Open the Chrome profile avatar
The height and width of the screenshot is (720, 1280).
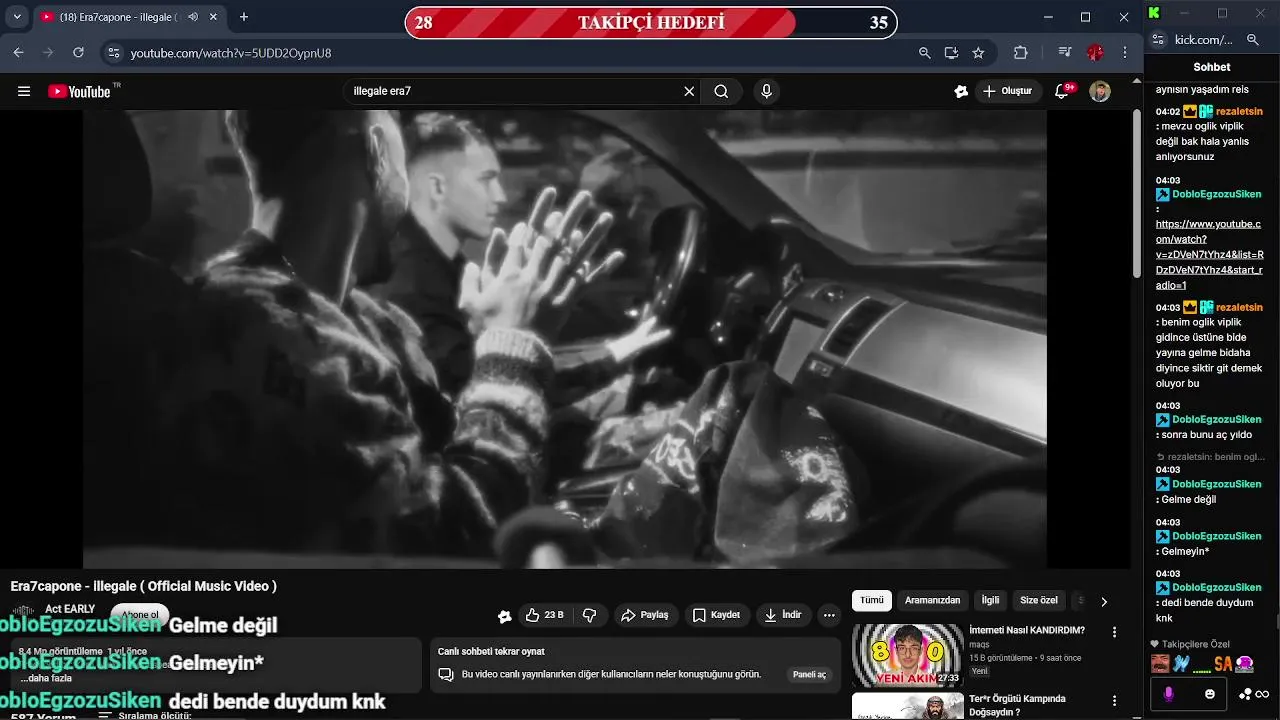(1096, 53)
